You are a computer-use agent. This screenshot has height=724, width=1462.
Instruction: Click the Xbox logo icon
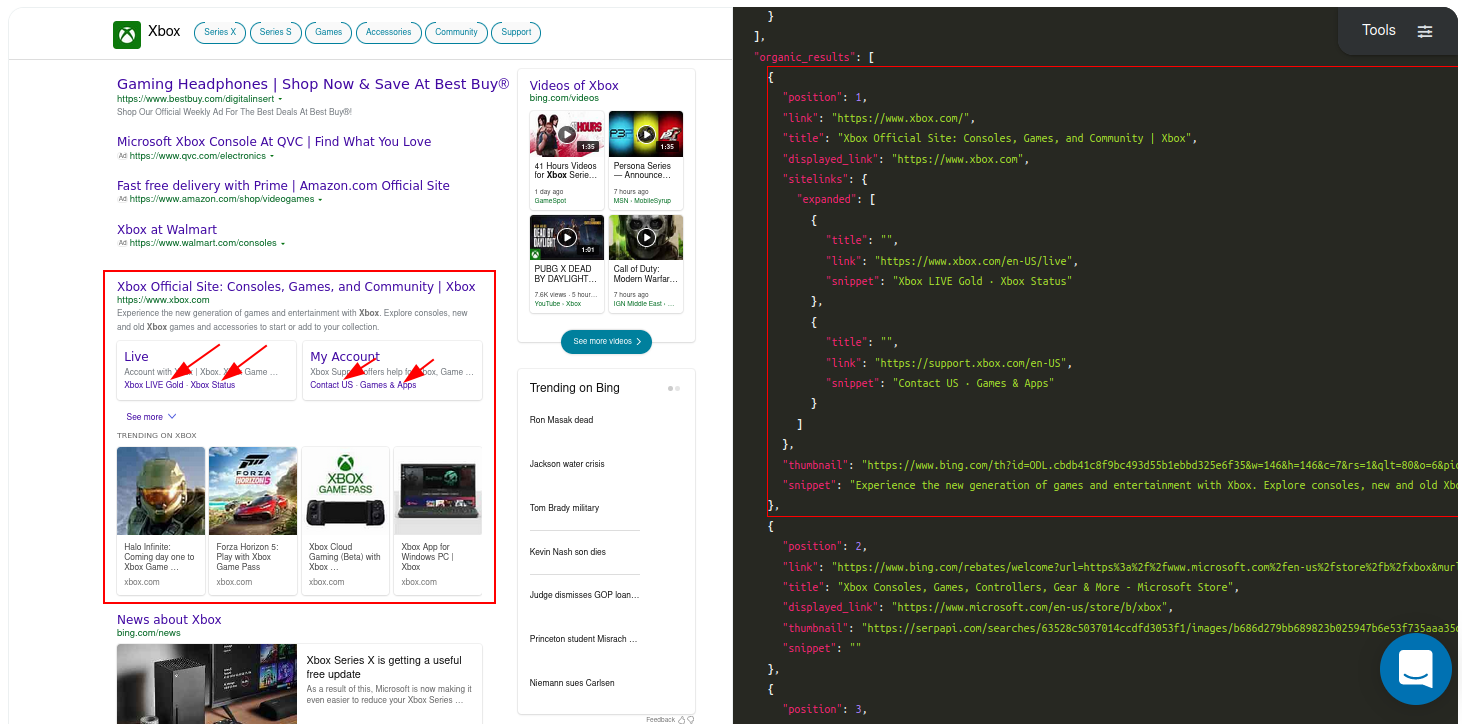[126, 32]
